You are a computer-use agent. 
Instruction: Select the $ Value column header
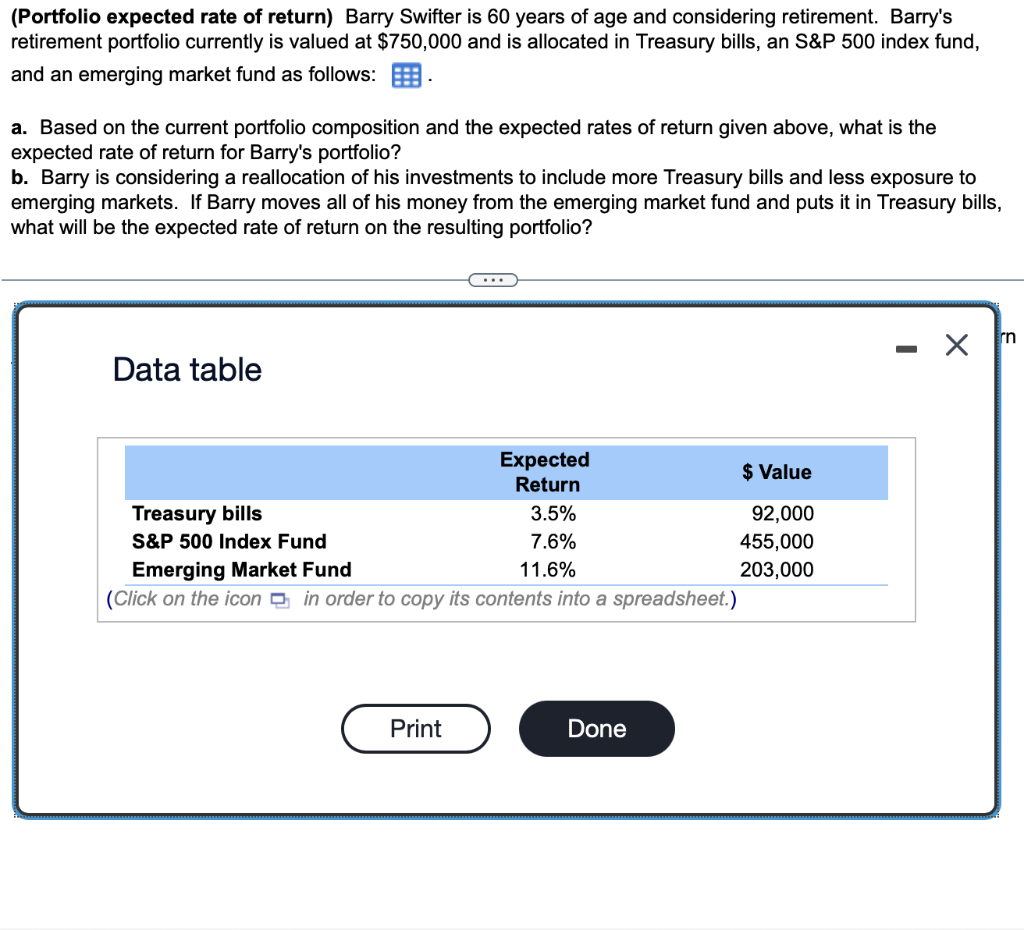777,472
